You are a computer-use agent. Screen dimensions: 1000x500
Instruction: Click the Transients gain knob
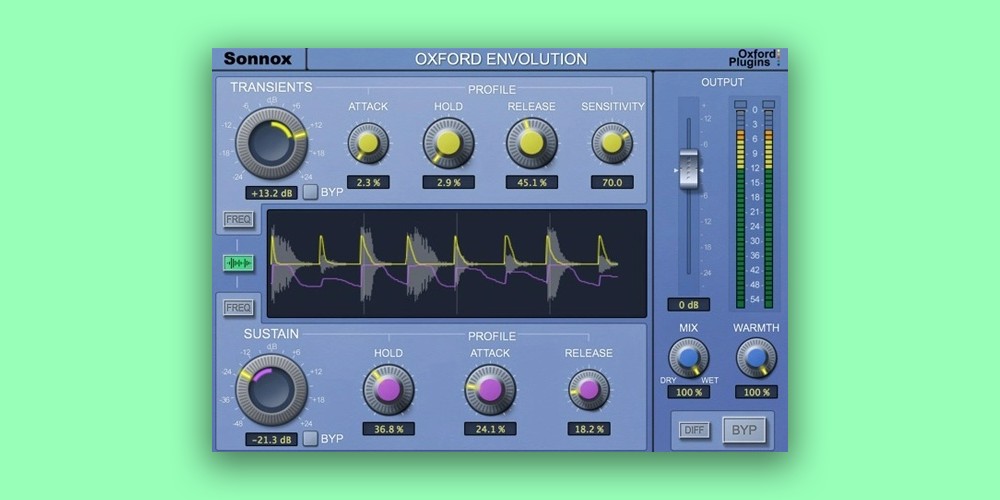coord(271,144)
